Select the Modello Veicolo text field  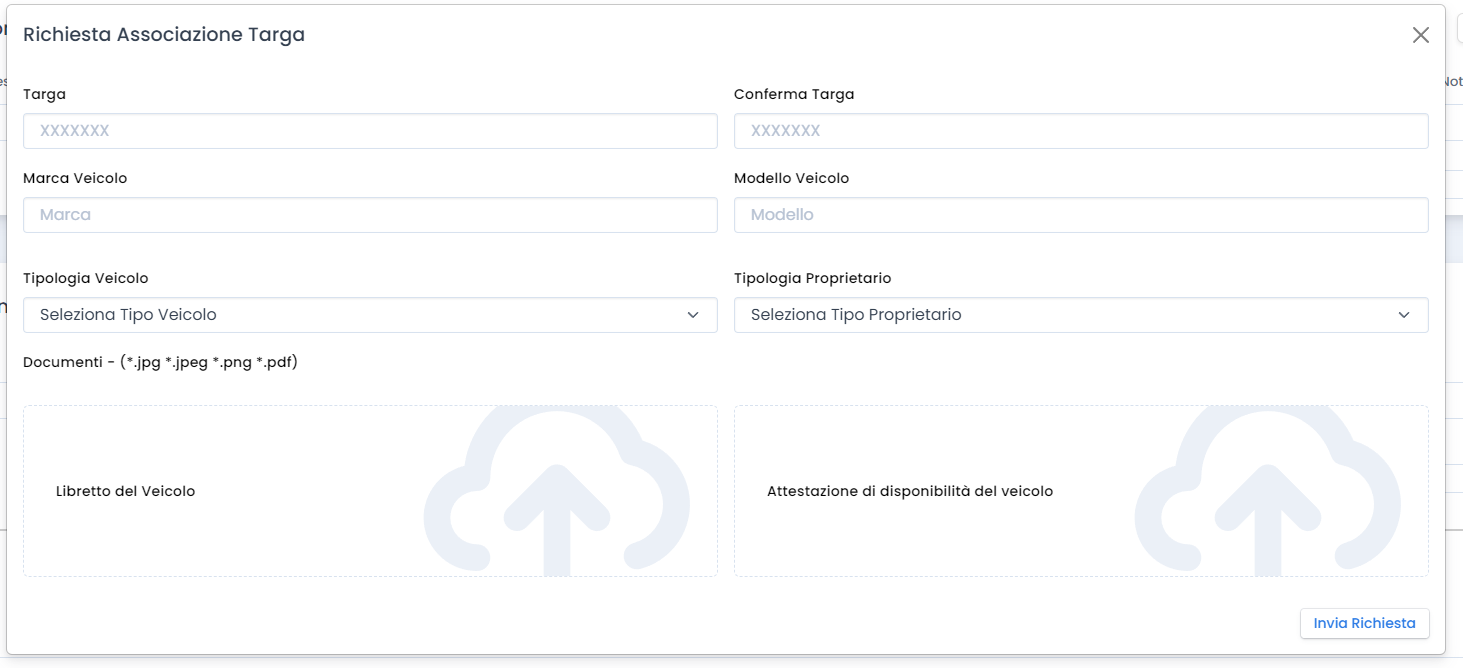pyautogui.click(x=1080, y=215)
